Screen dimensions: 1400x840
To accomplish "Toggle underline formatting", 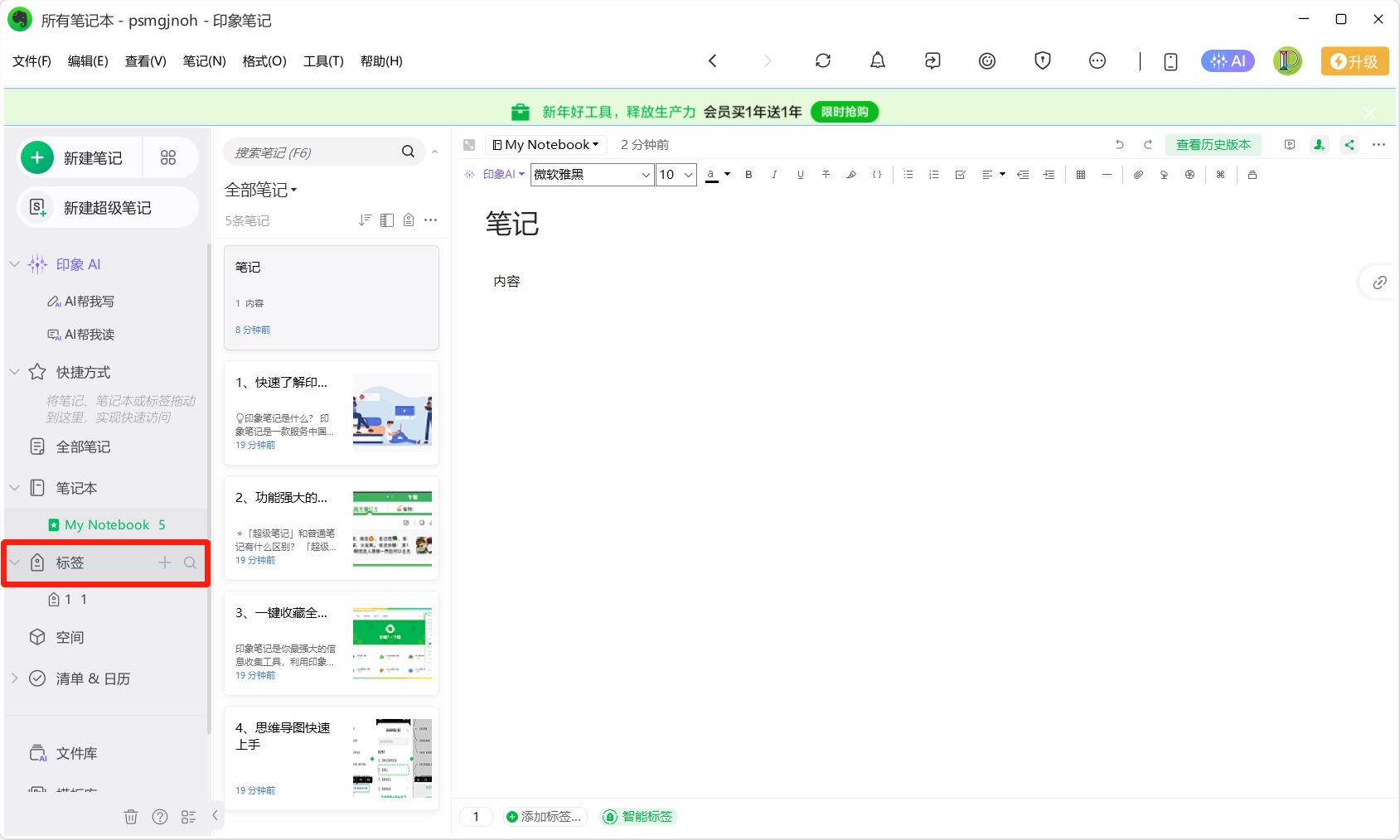I will click(800, 175).
